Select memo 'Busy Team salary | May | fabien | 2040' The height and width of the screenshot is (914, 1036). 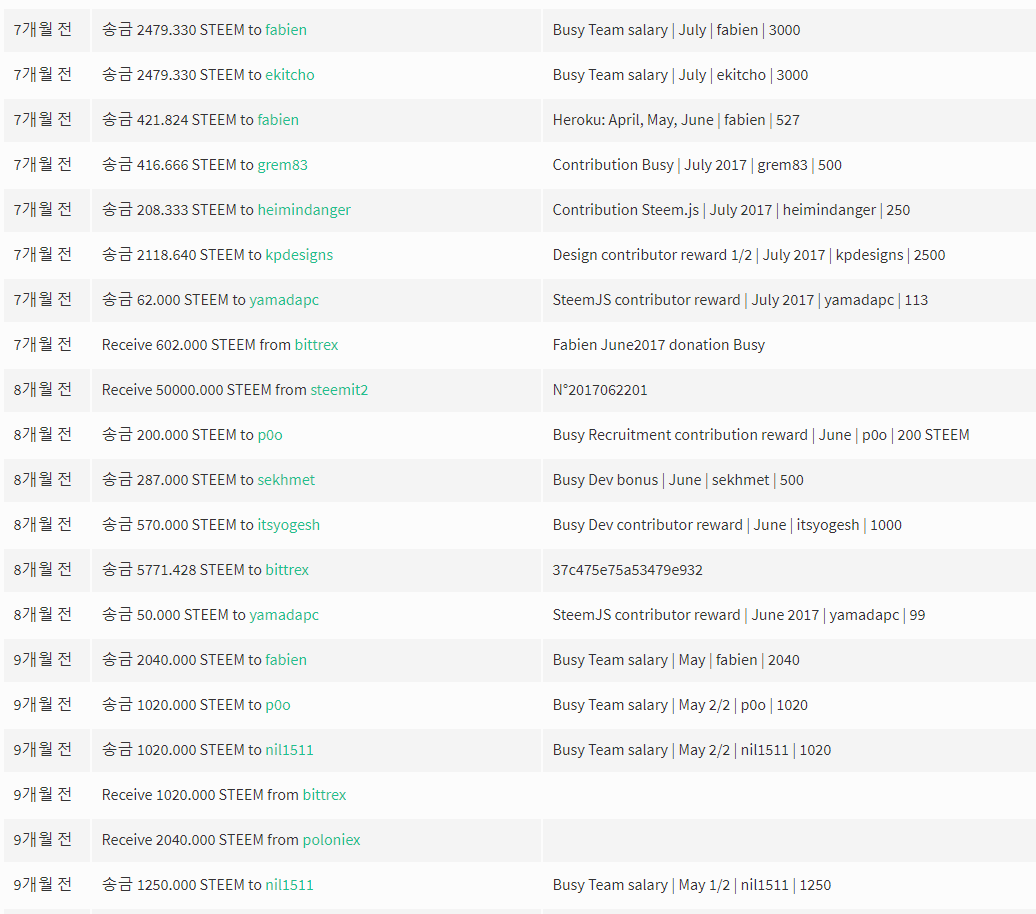coord(676,660)
